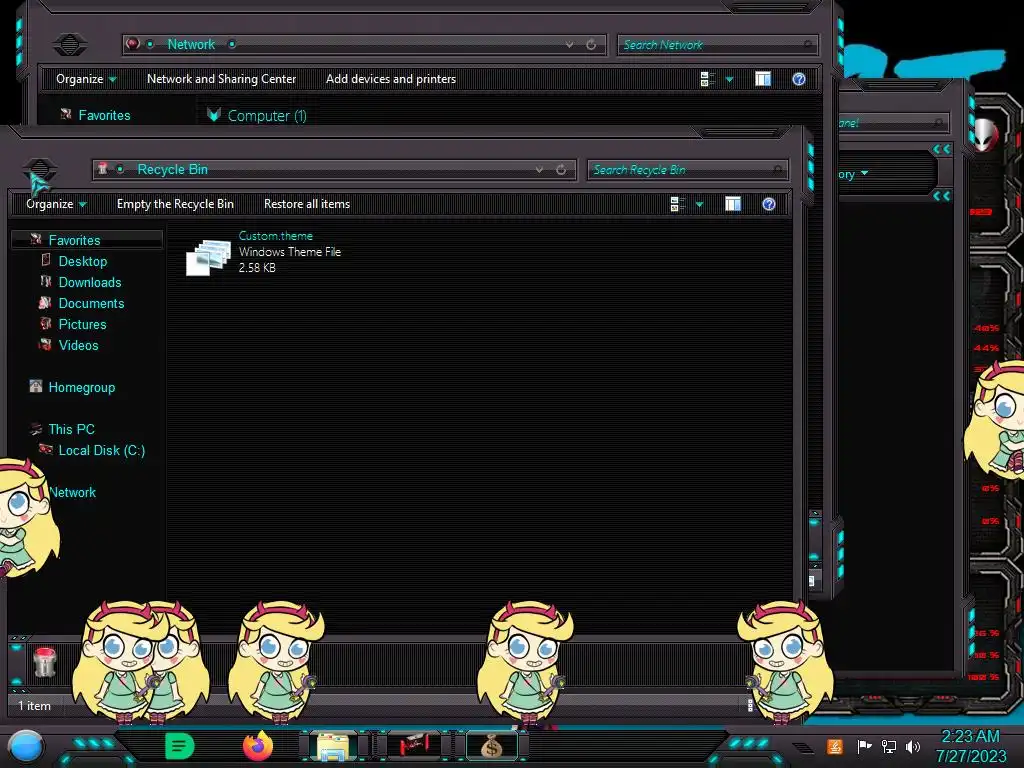Open the orange tray icon
This screenshot has height=768, width=1024.
click(835, 746)
